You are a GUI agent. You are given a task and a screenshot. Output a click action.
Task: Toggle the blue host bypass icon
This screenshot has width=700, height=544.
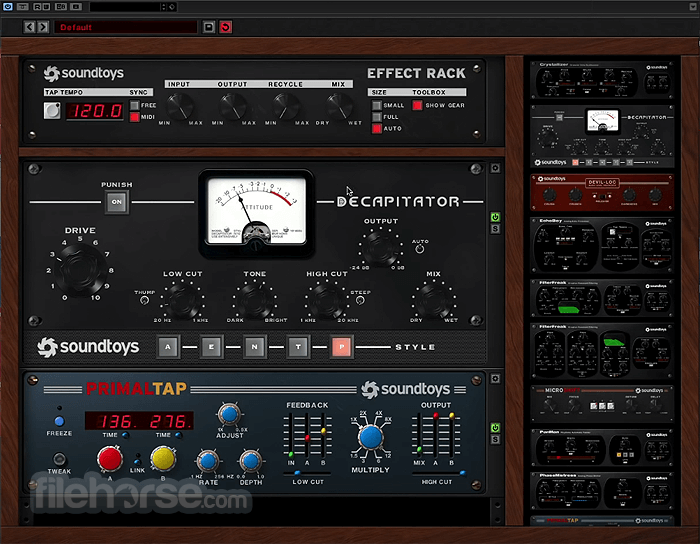[x=8, y=7]
